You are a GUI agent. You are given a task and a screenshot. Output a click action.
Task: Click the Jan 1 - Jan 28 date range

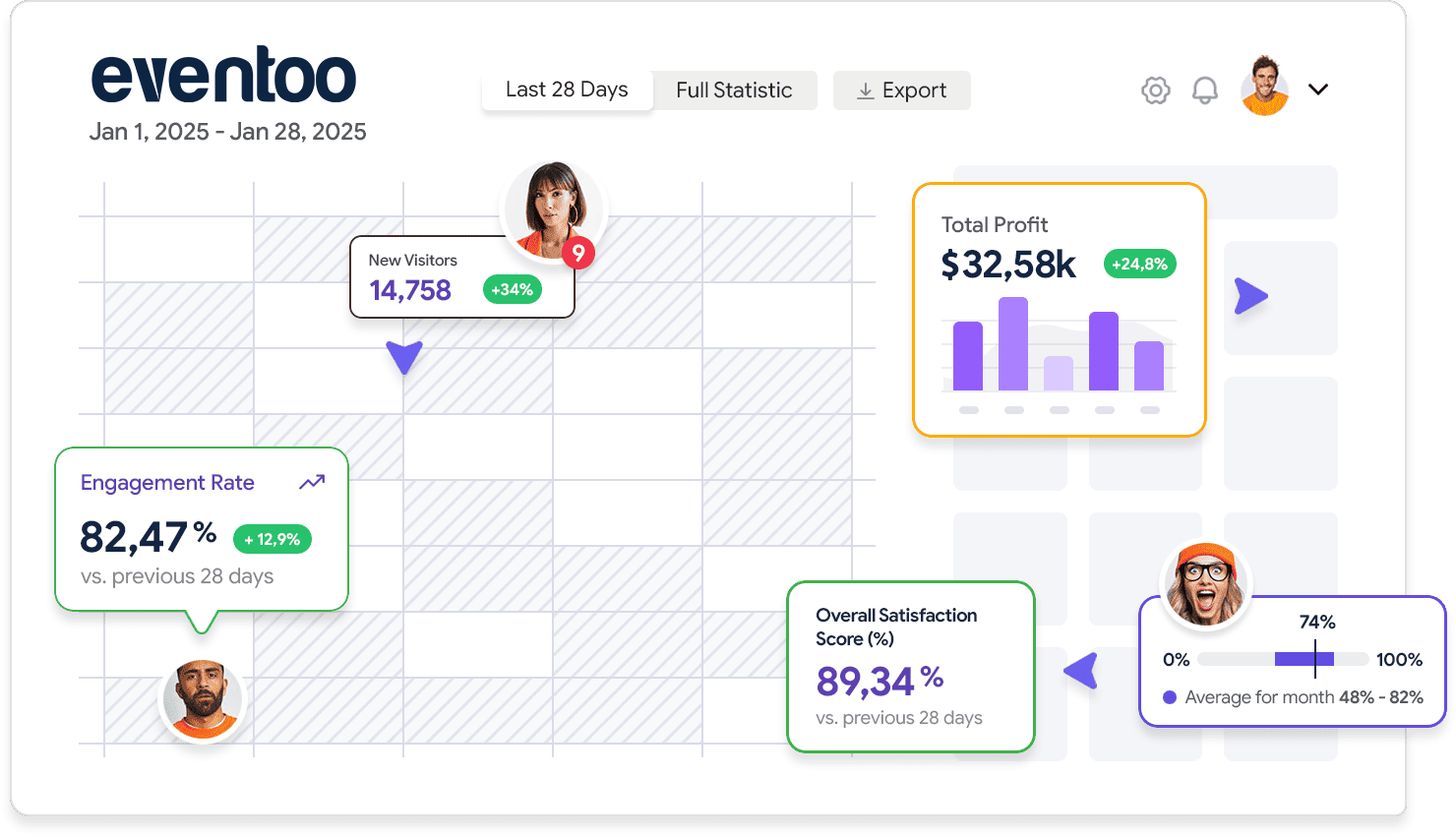pos(227,132)
